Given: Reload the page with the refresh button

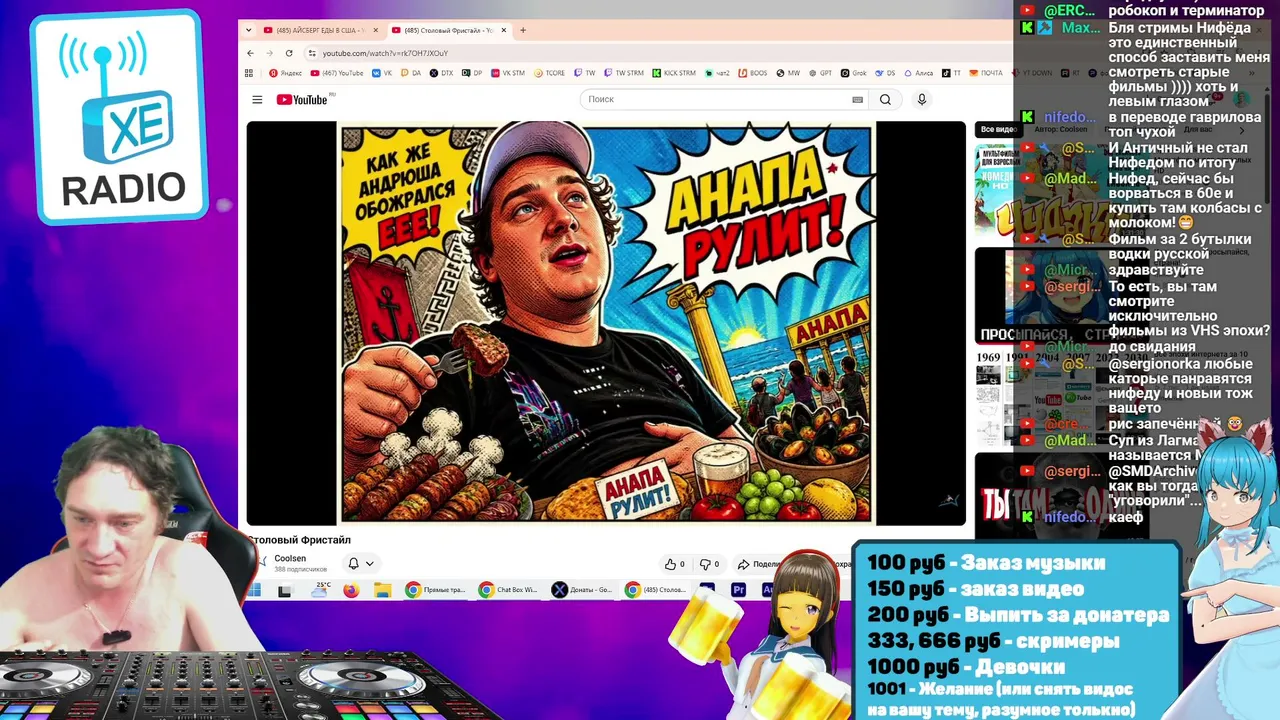Looking at the screenshot, I should (289, 53).
